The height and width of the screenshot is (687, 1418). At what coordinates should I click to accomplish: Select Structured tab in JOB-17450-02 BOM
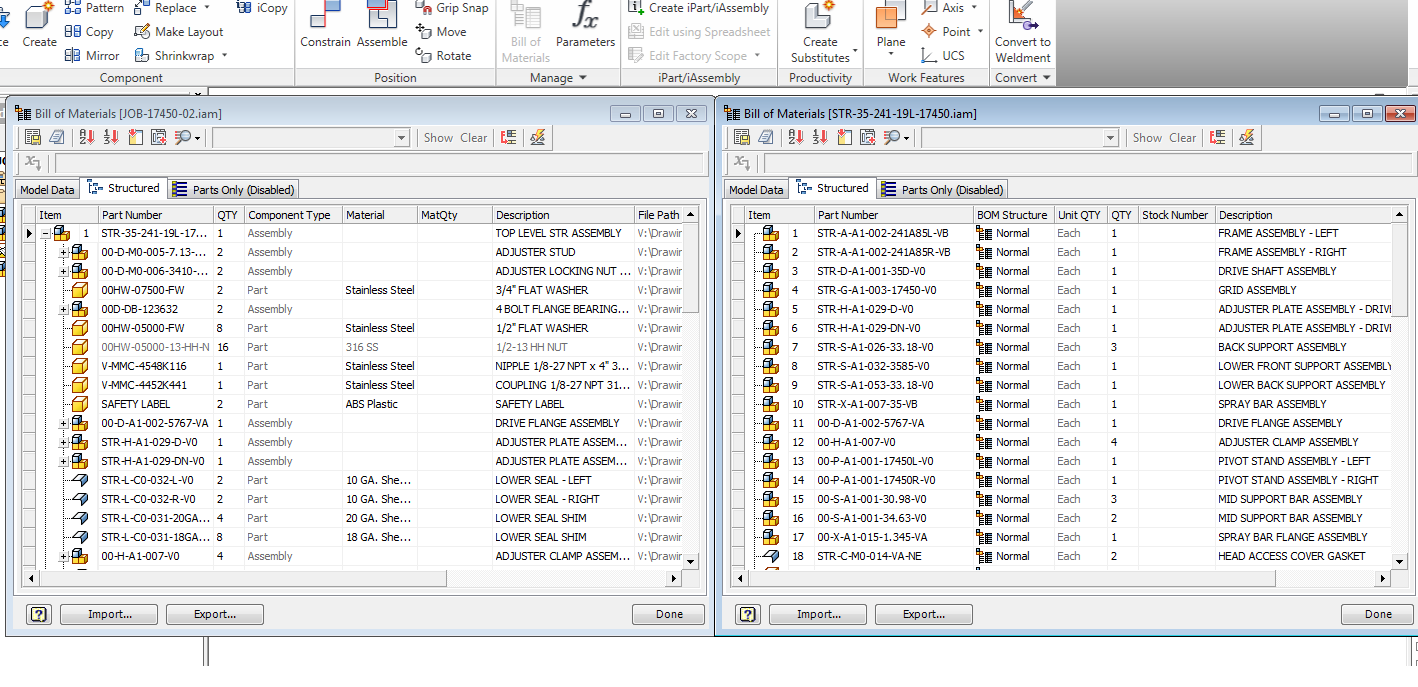tap(123, 188)
